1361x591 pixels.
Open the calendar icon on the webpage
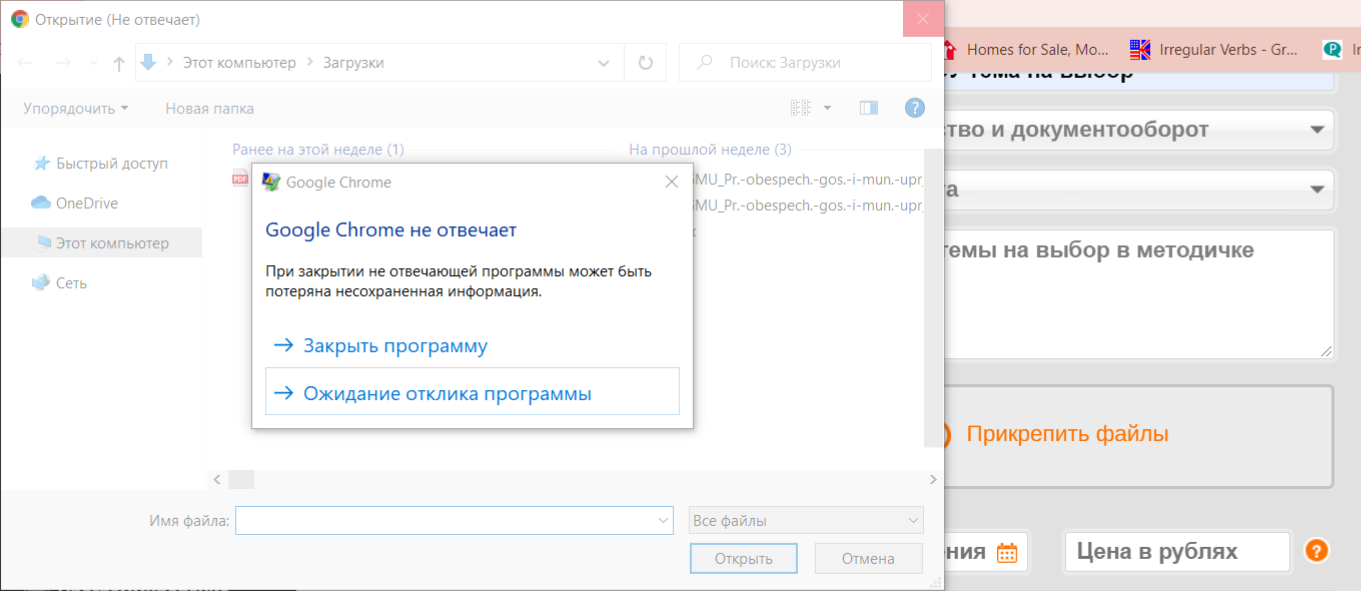(1007, 552)
